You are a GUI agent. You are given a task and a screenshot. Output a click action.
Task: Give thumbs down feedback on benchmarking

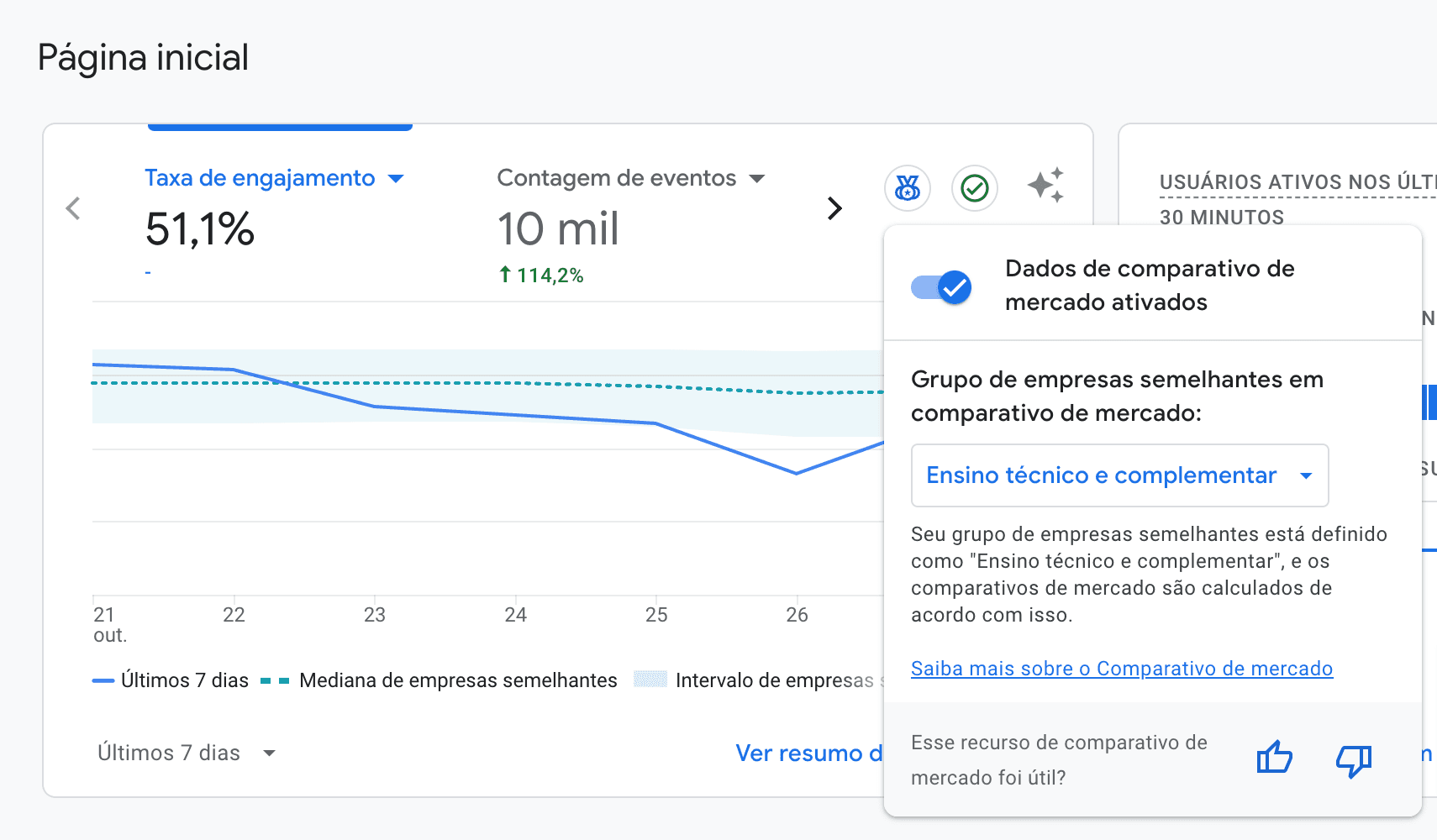pos(1353,760)
